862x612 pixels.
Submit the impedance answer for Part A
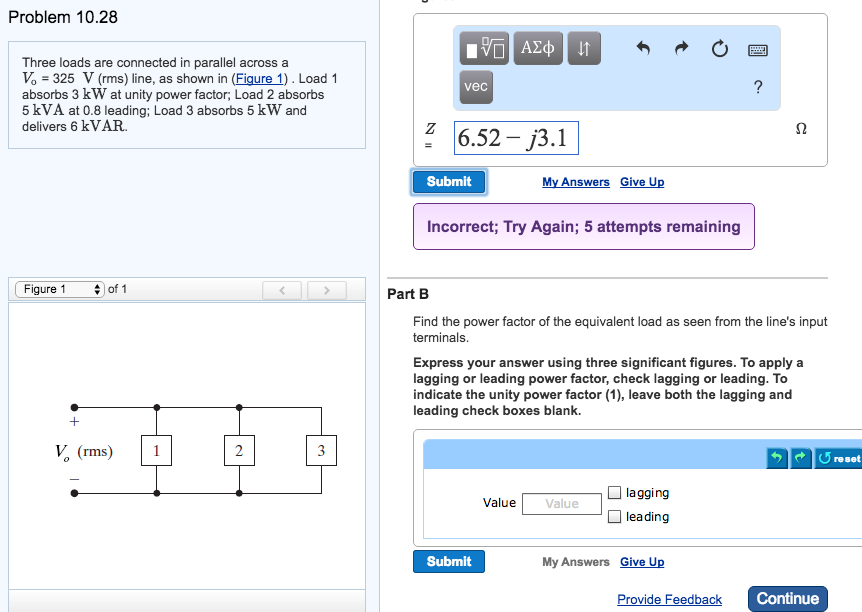pyautogui.click(x=448, y=181)
